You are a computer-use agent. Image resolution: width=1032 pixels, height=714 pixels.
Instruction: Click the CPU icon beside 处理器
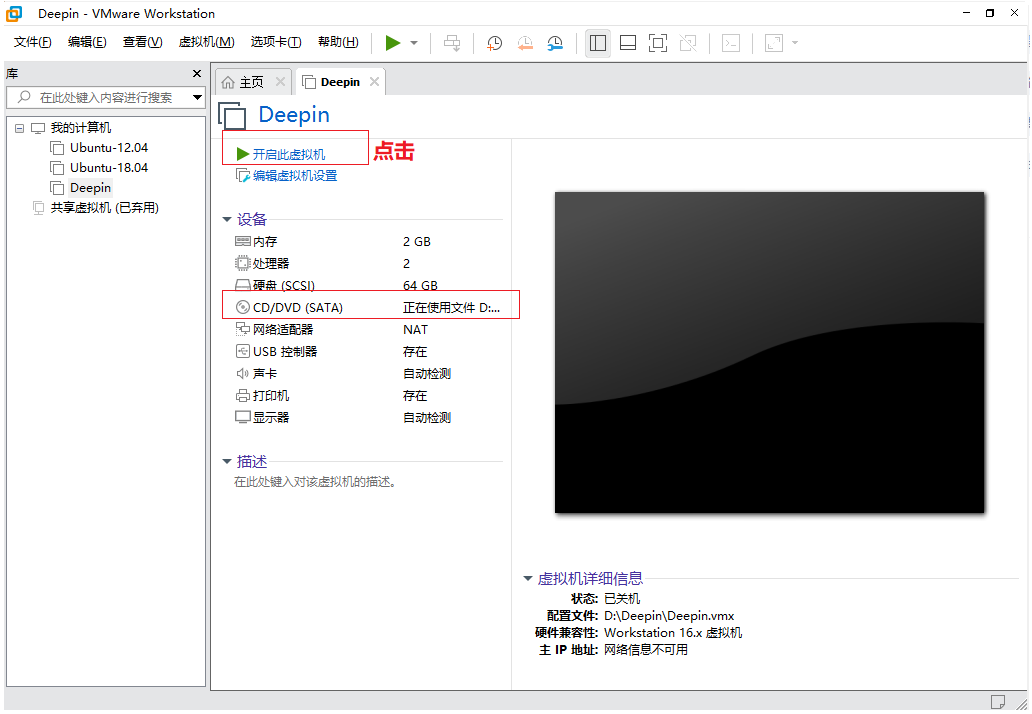(x=243, y=263)
